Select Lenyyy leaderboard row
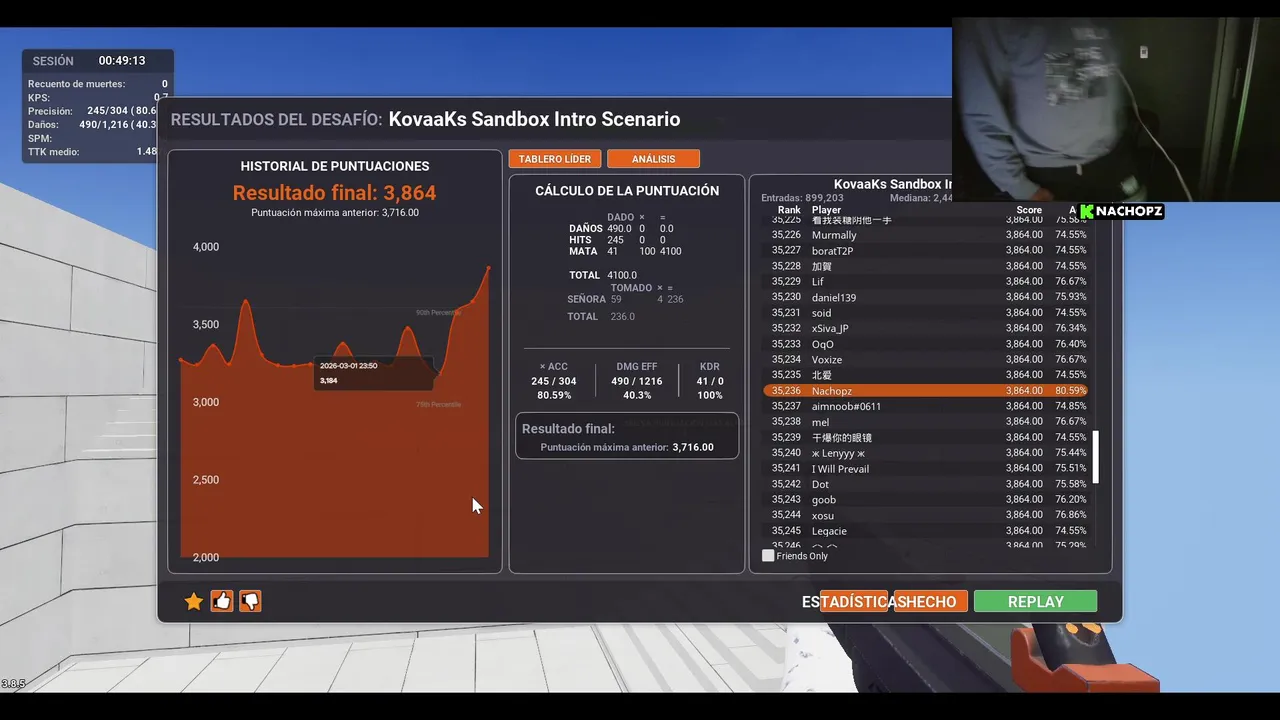 pyautogui.click(x=926, y=453)
